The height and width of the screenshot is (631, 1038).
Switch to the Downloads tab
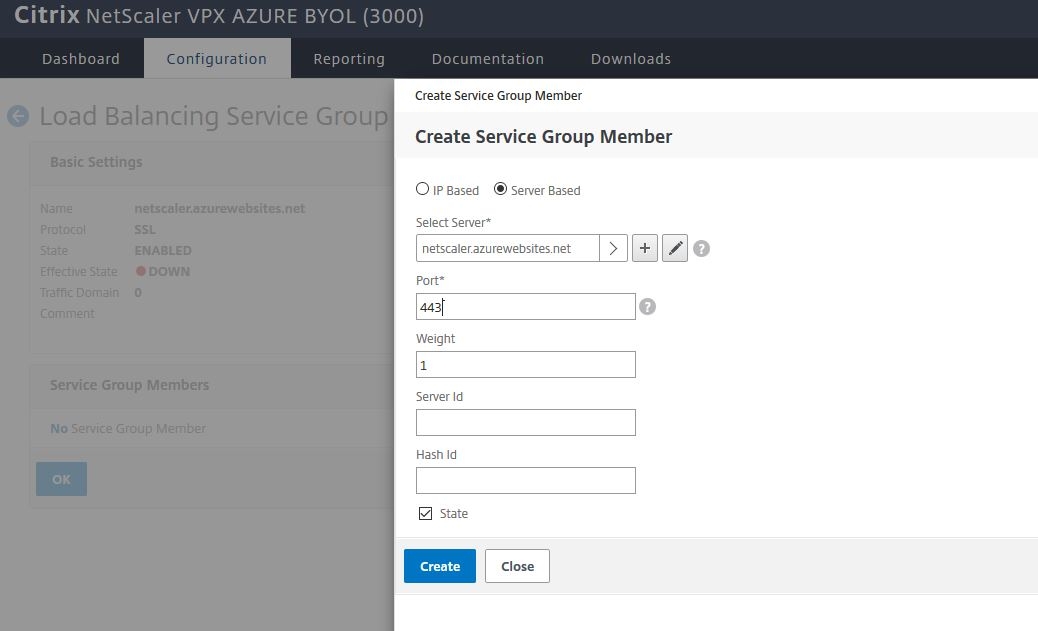631,59
